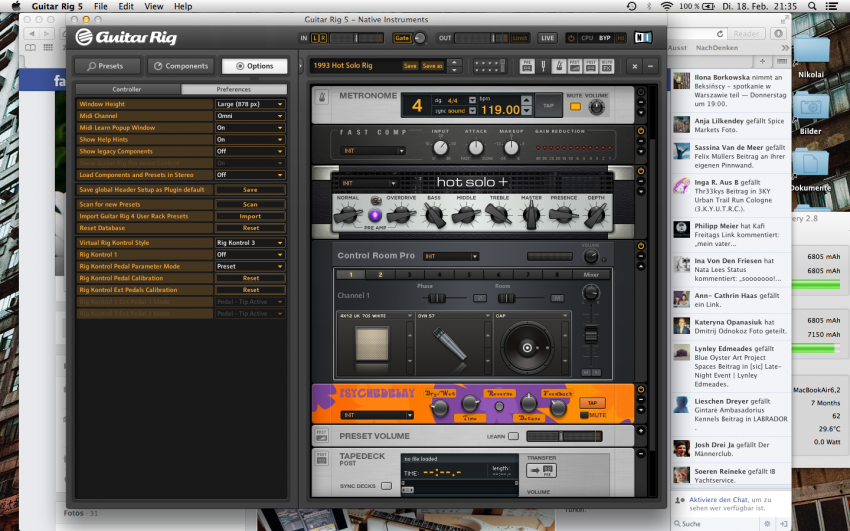Screen dimensions: 850x531
Task: Open Midi Channel dropdown
Action: point(250,116)
